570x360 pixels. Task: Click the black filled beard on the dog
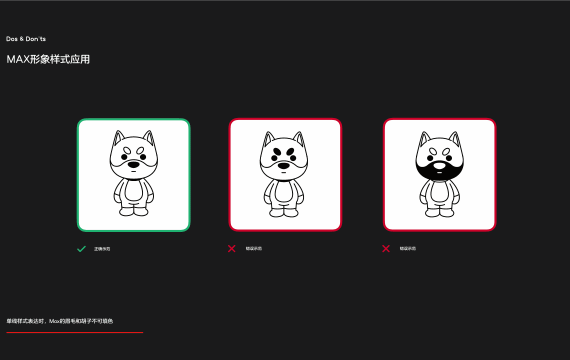click(440, 172)
